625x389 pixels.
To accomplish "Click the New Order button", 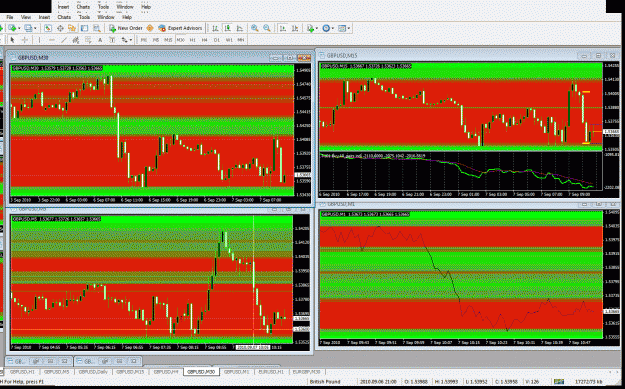I will [x=126, y=28].
